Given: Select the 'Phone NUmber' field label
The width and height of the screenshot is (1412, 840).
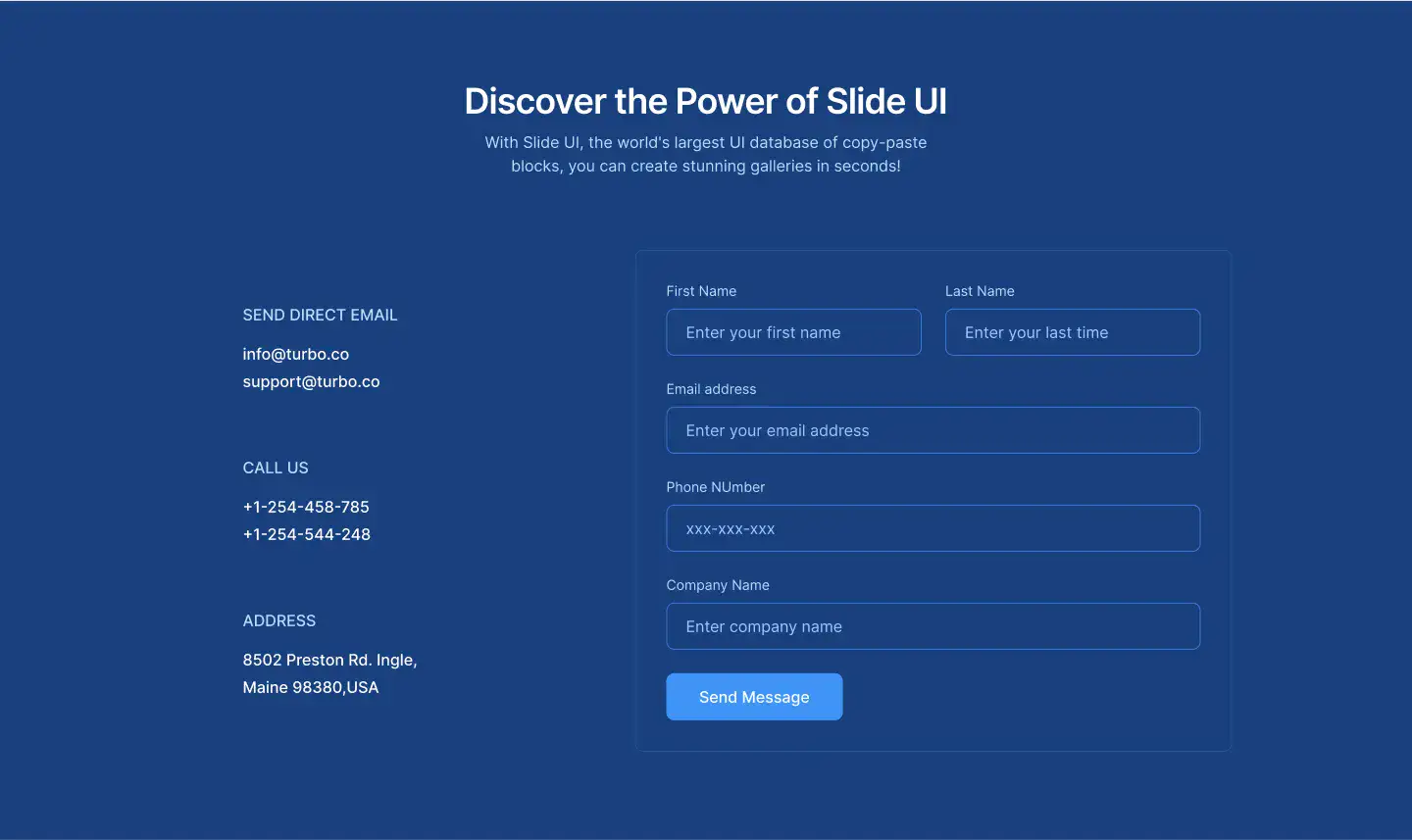Looking at the screenshot, I should click(x=716, y=487).
